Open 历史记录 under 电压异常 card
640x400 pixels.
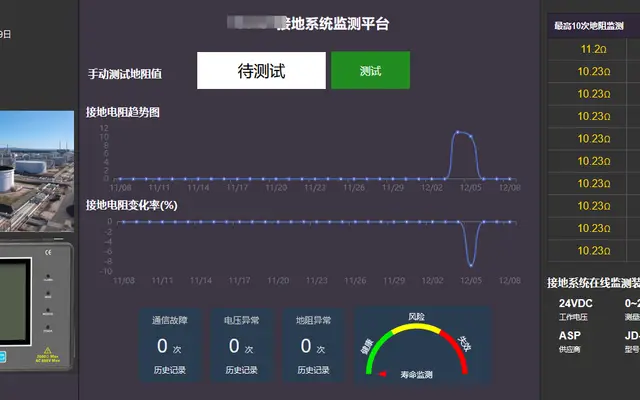(242, 370)
